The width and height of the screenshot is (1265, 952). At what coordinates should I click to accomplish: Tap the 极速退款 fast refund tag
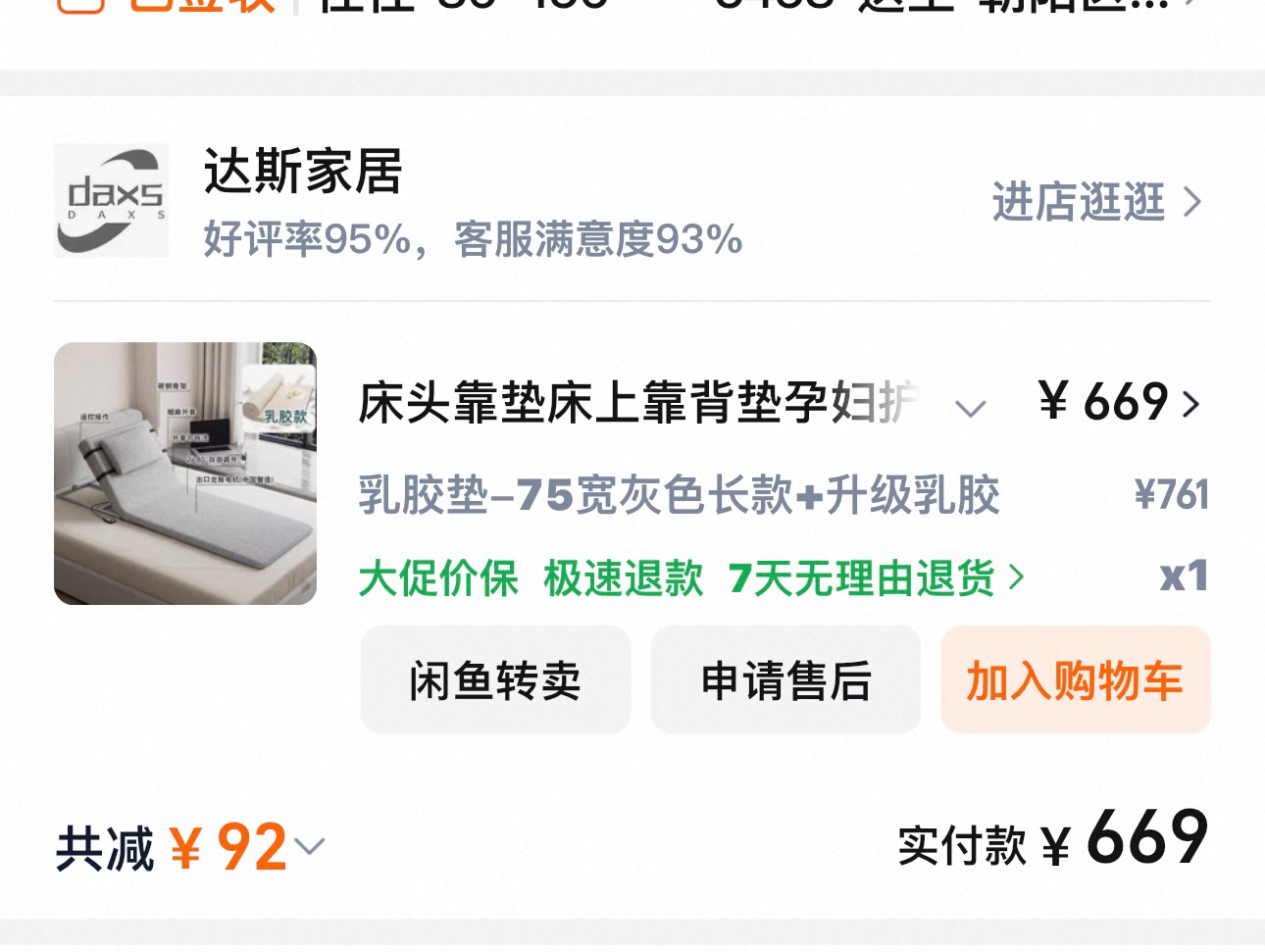coord(624,577)
